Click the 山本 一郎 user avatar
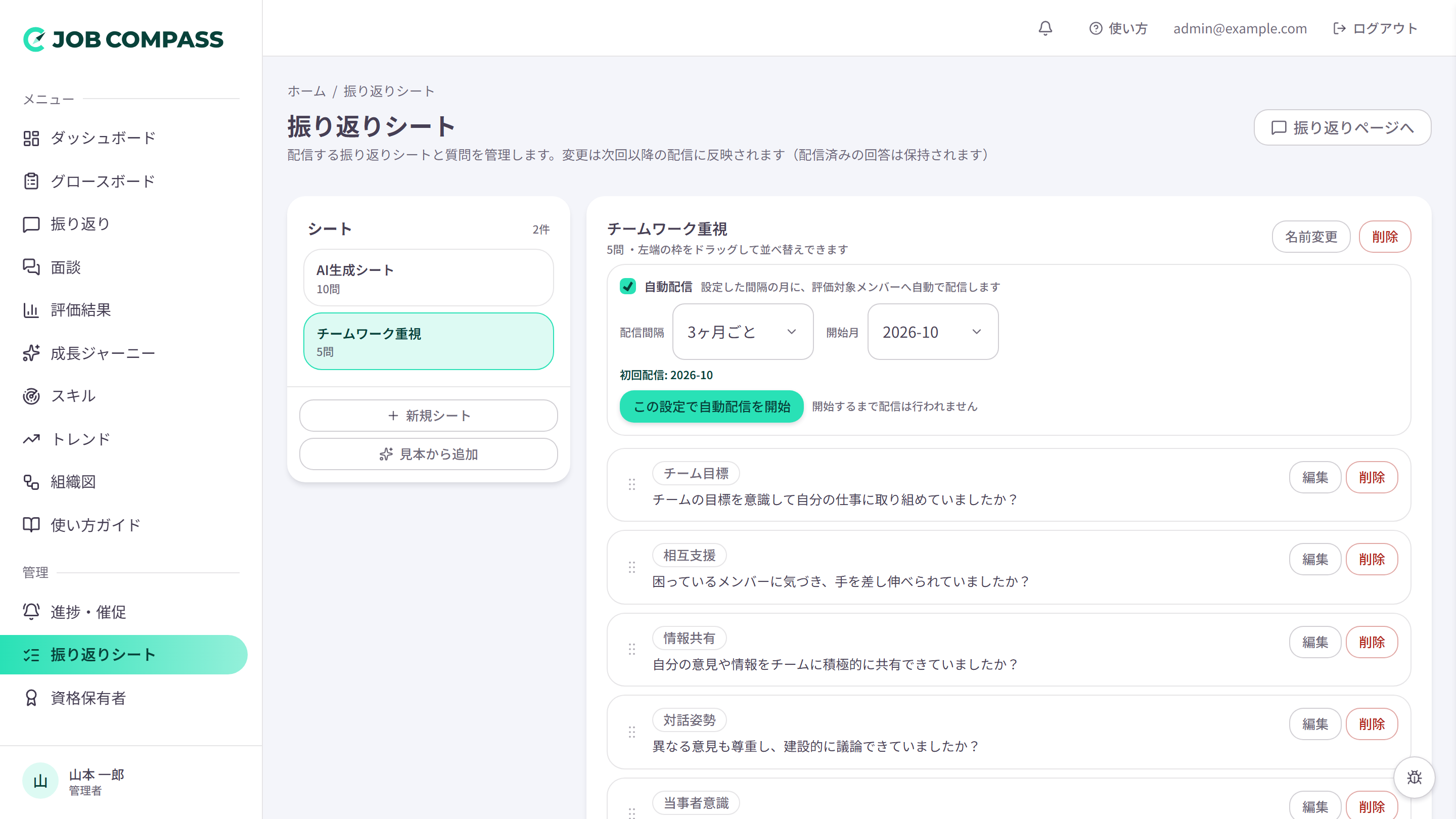 click(40, 781)
